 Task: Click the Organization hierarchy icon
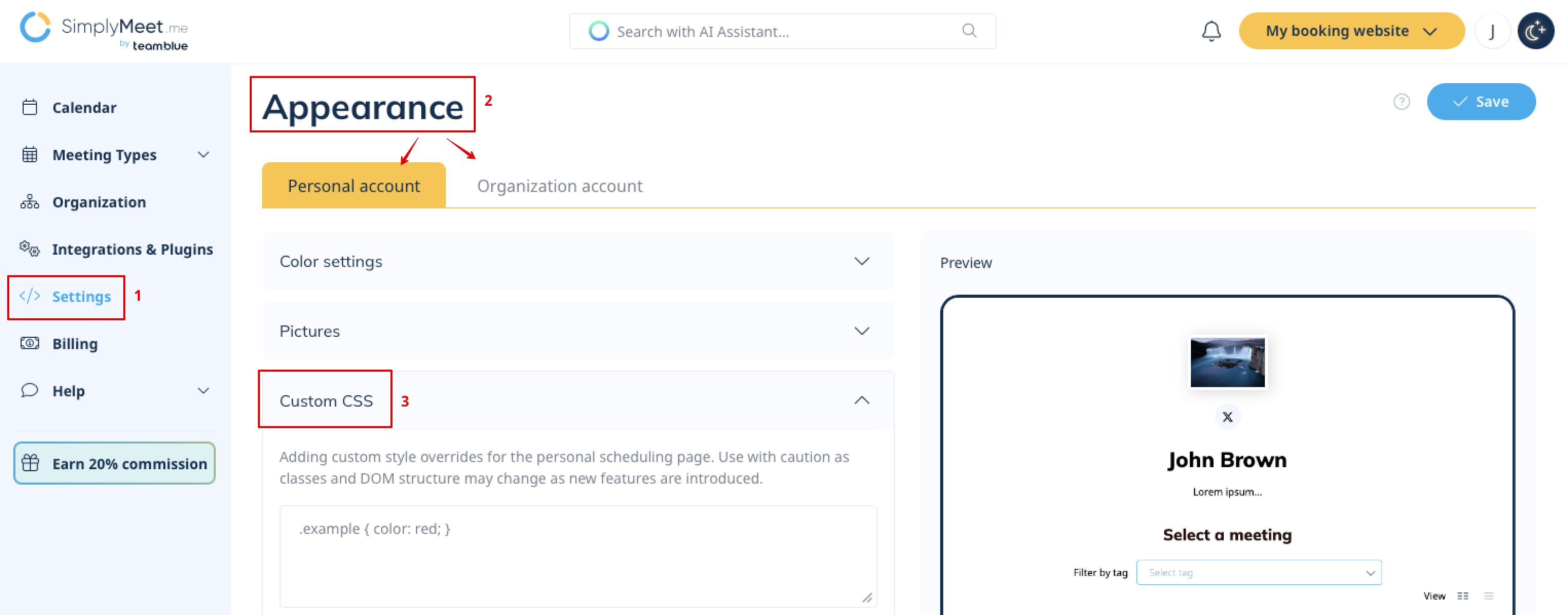(30, 202)
